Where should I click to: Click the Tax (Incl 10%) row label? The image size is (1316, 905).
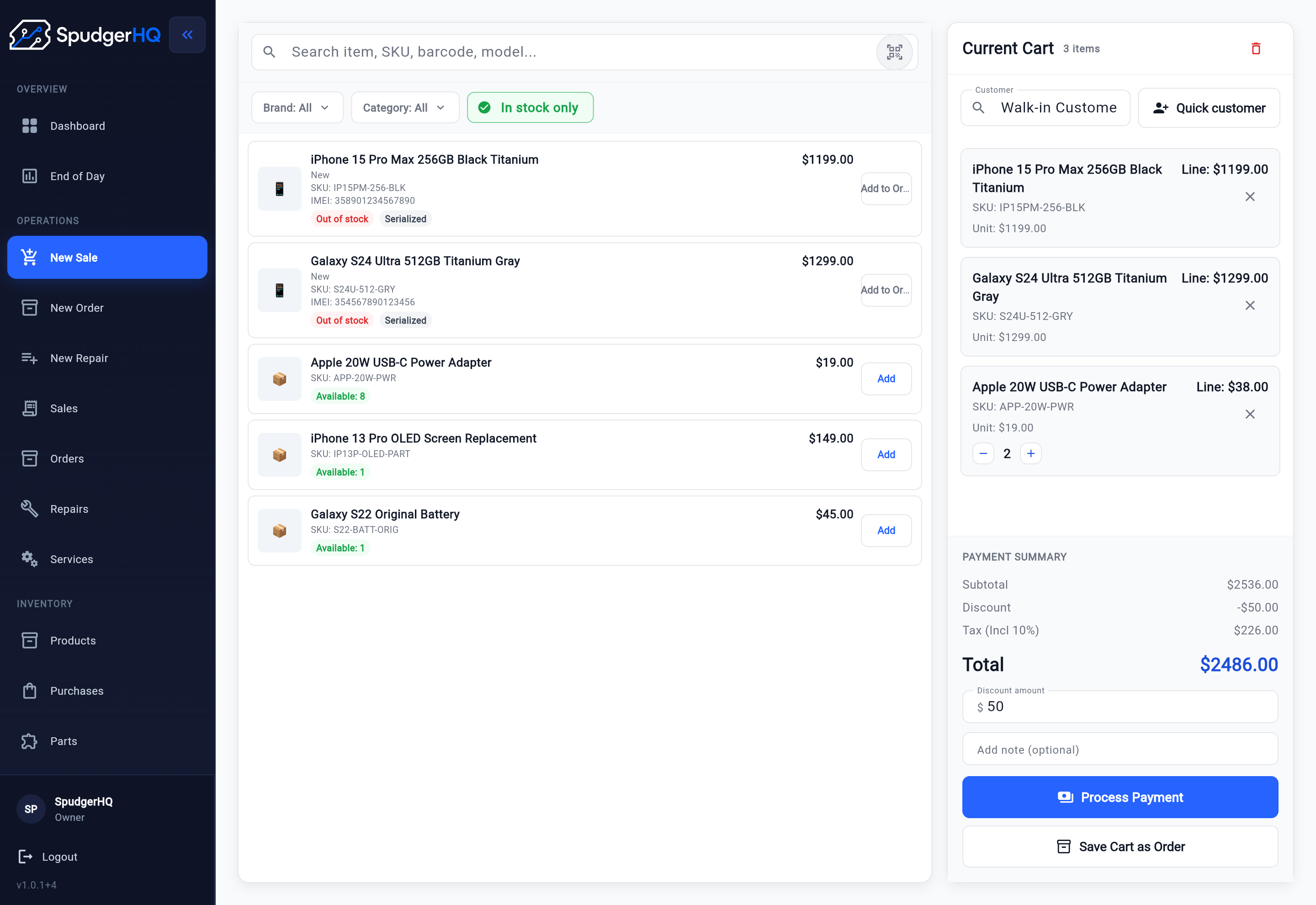coord(1000,631)
